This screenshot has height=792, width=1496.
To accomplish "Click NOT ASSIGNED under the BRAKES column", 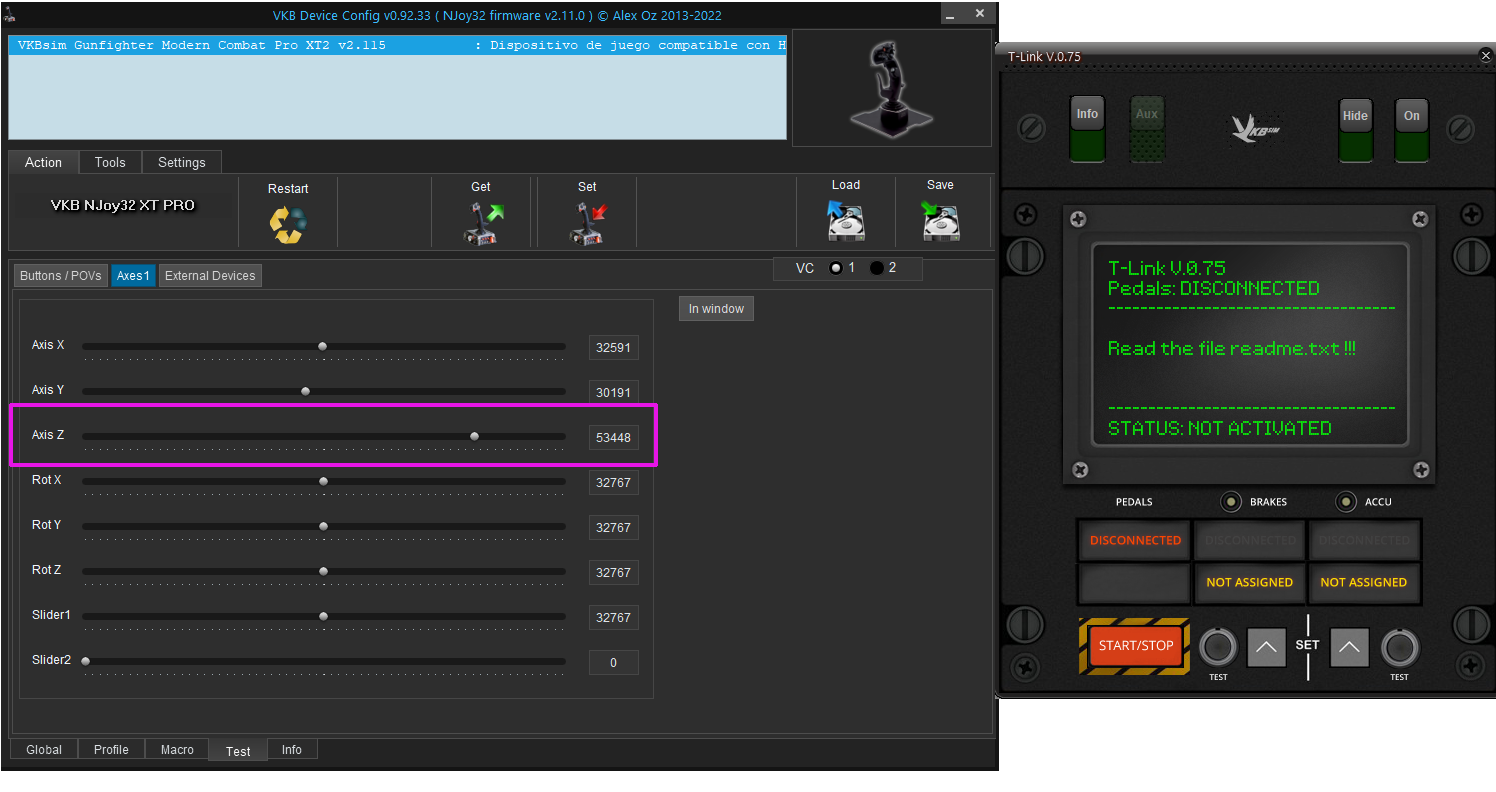I will tap(1250, 582).
